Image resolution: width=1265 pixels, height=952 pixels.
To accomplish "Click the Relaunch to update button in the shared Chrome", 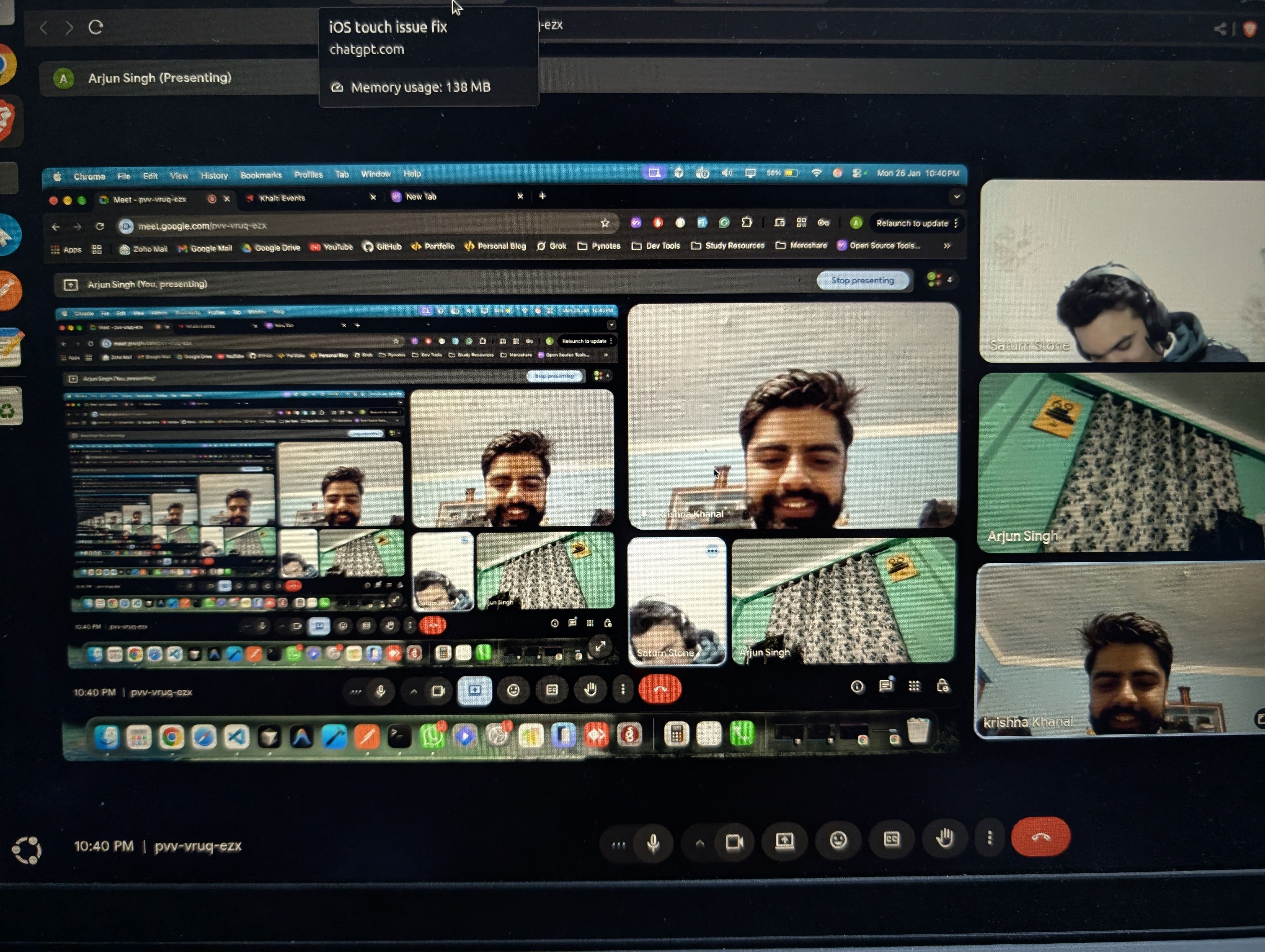I will [x=913, y=223].
